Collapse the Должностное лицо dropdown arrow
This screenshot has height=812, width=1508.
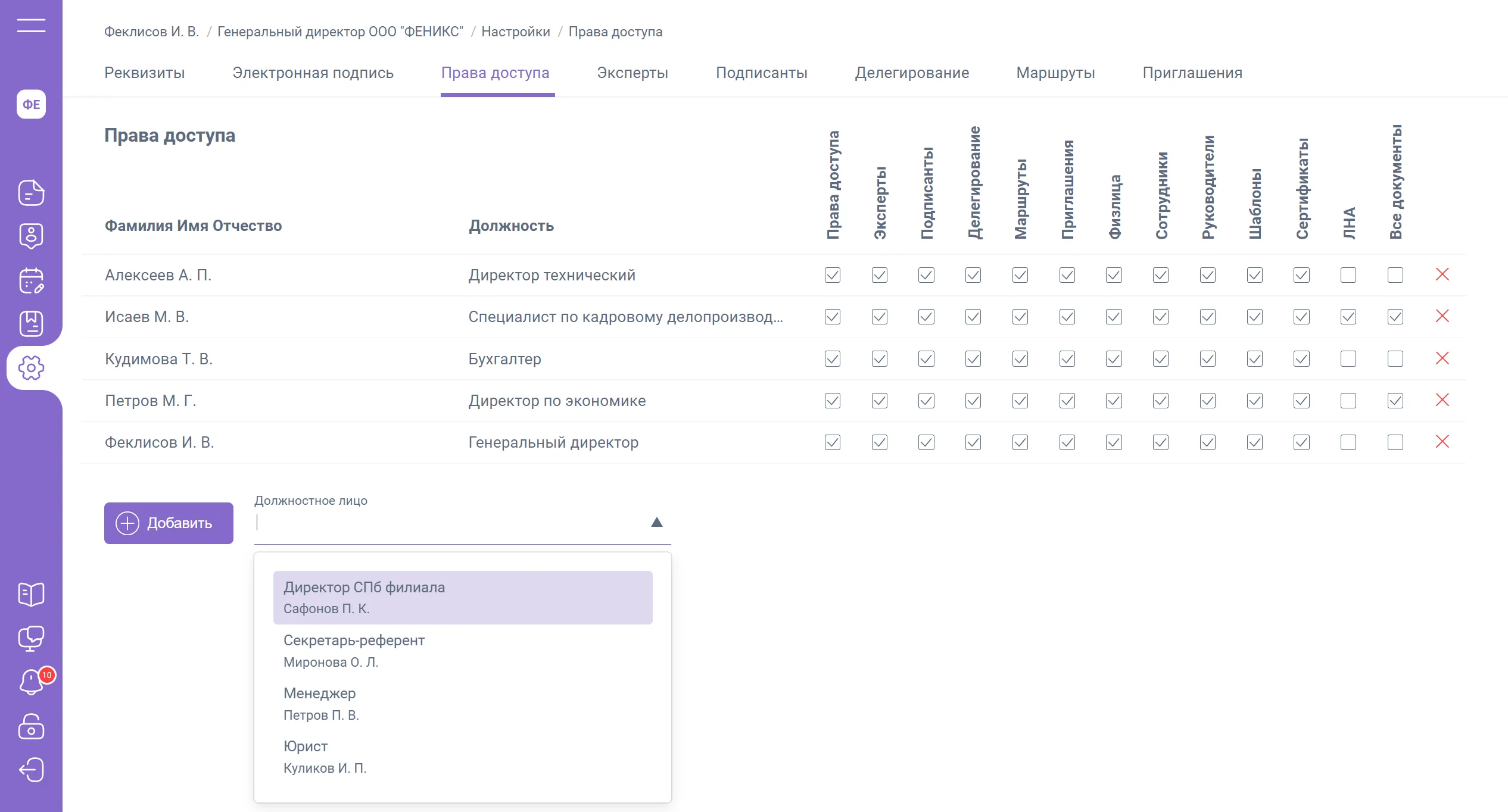(656, 522)
